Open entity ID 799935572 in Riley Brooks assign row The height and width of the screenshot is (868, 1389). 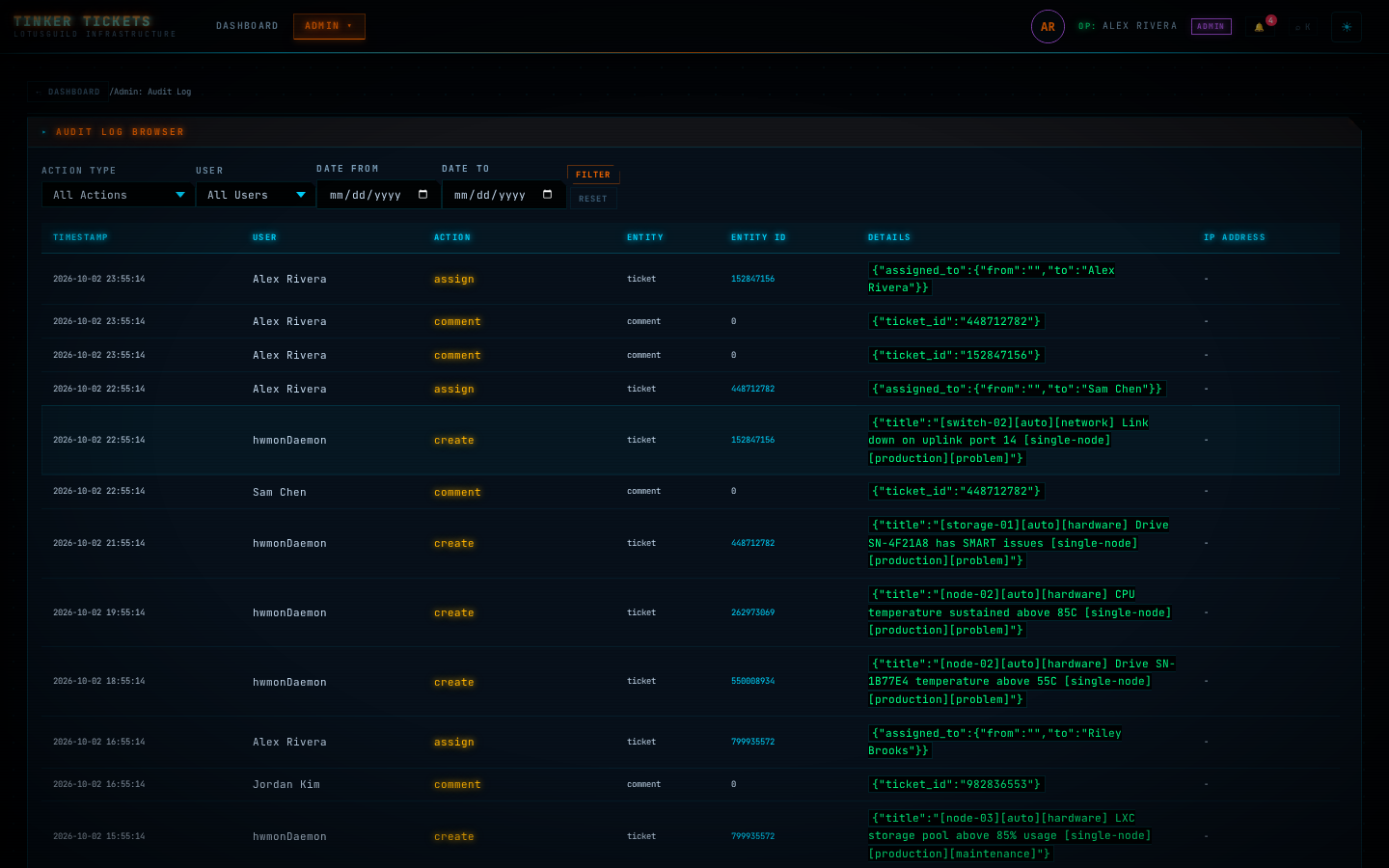click(752, 742)
